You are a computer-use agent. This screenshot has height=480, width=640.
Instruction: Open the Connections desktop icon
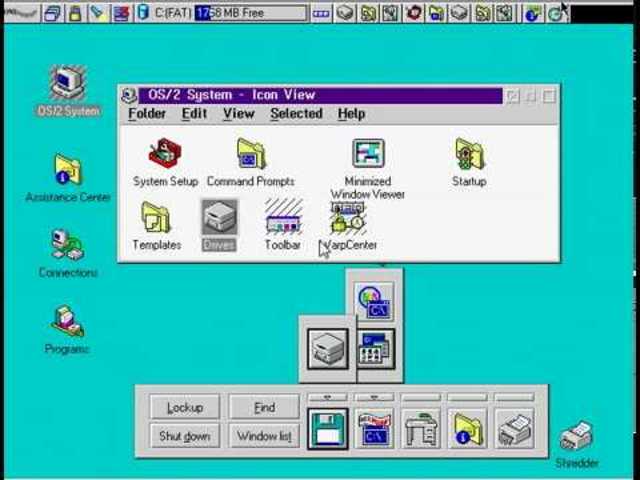[x=68, y=245]
